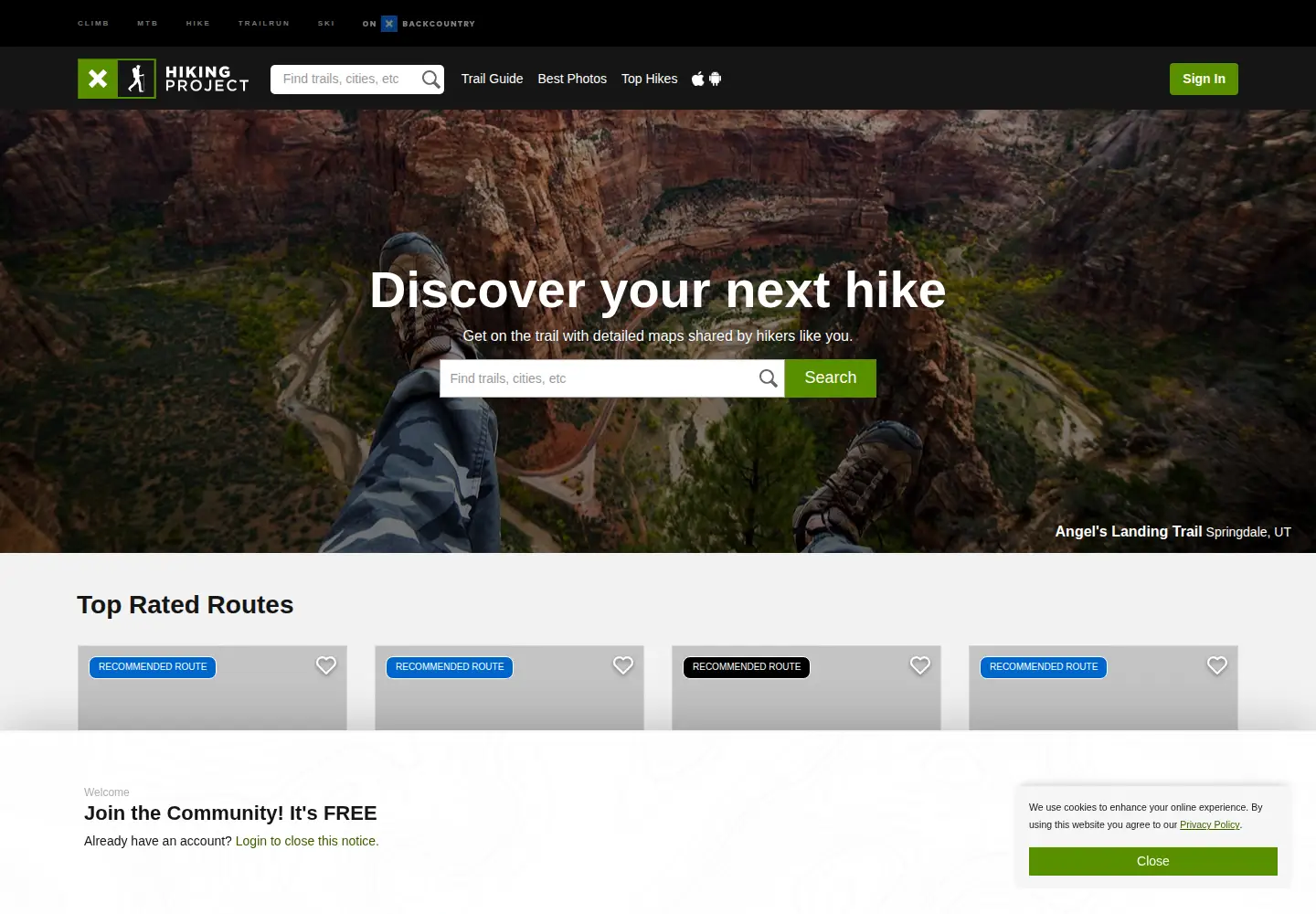Click the black Recommended Route badge
Image resolution: width=1316 pixels, height=914 pixels.
pos(747,667)
